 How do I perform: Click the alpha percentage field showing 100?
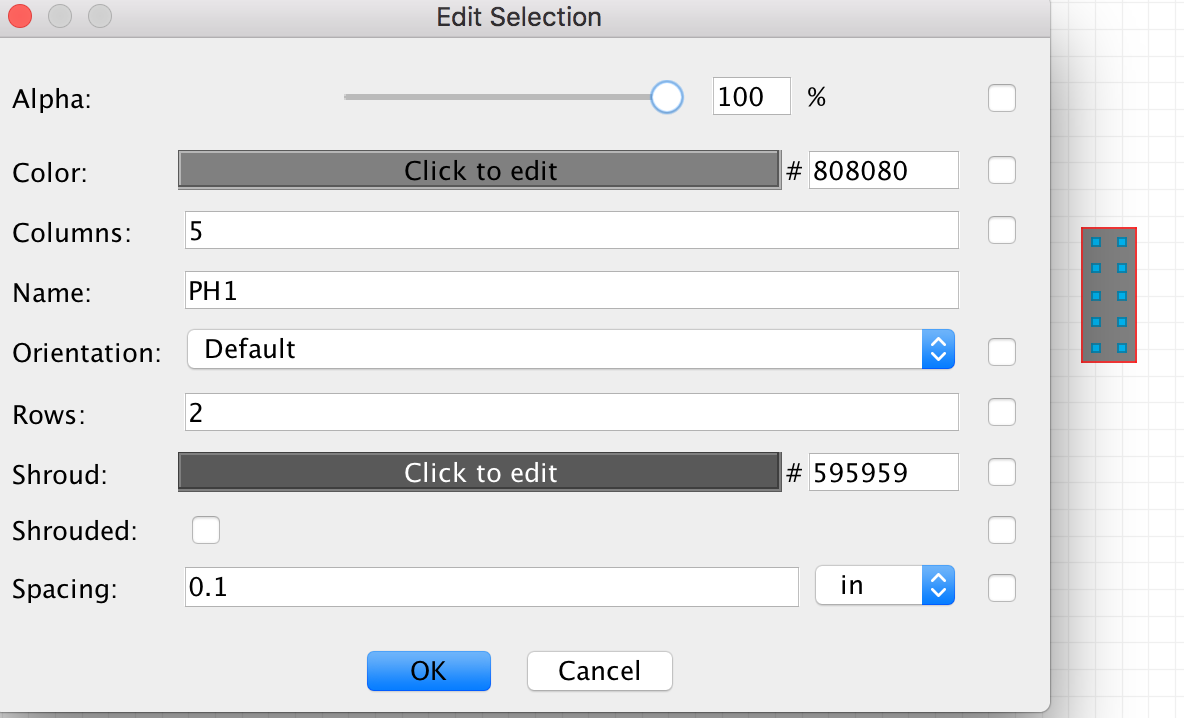751,96
